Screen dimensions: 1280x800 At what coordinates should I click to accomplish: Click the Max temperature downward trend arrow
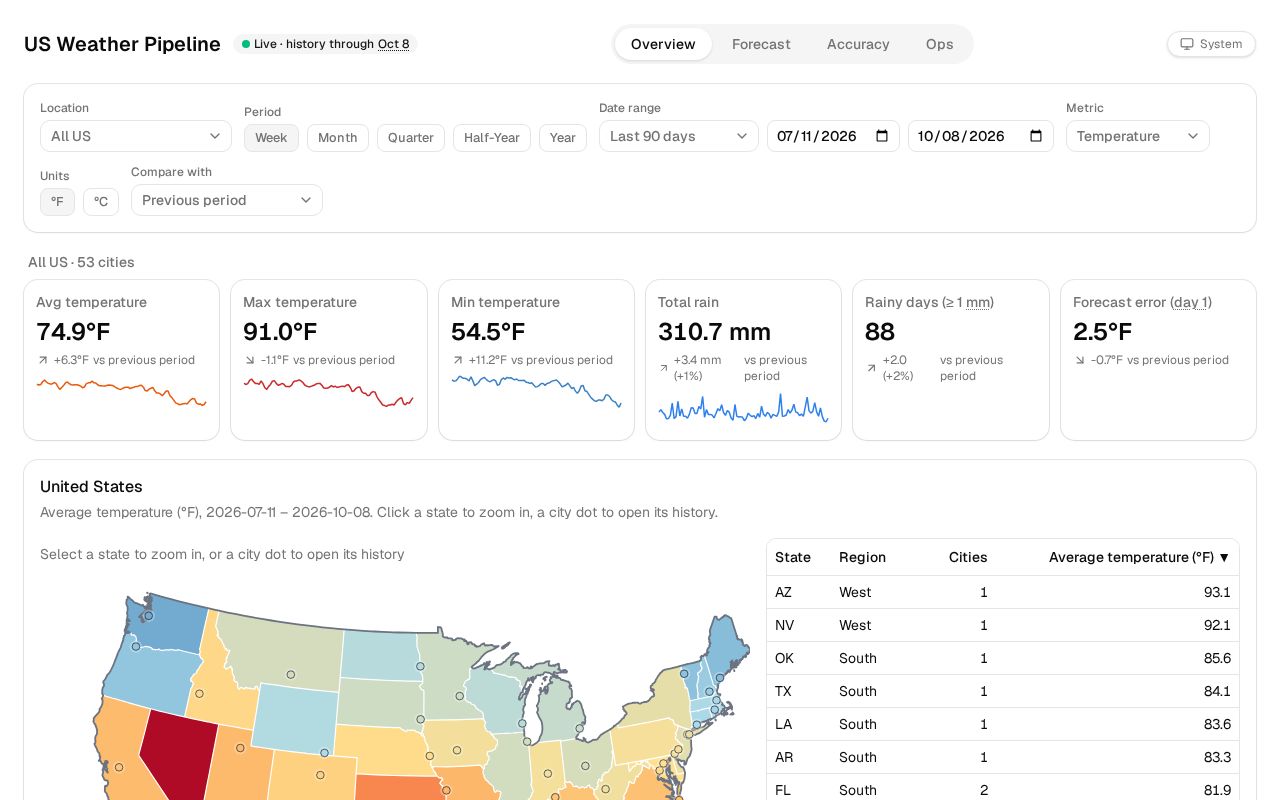coord(250,360)
